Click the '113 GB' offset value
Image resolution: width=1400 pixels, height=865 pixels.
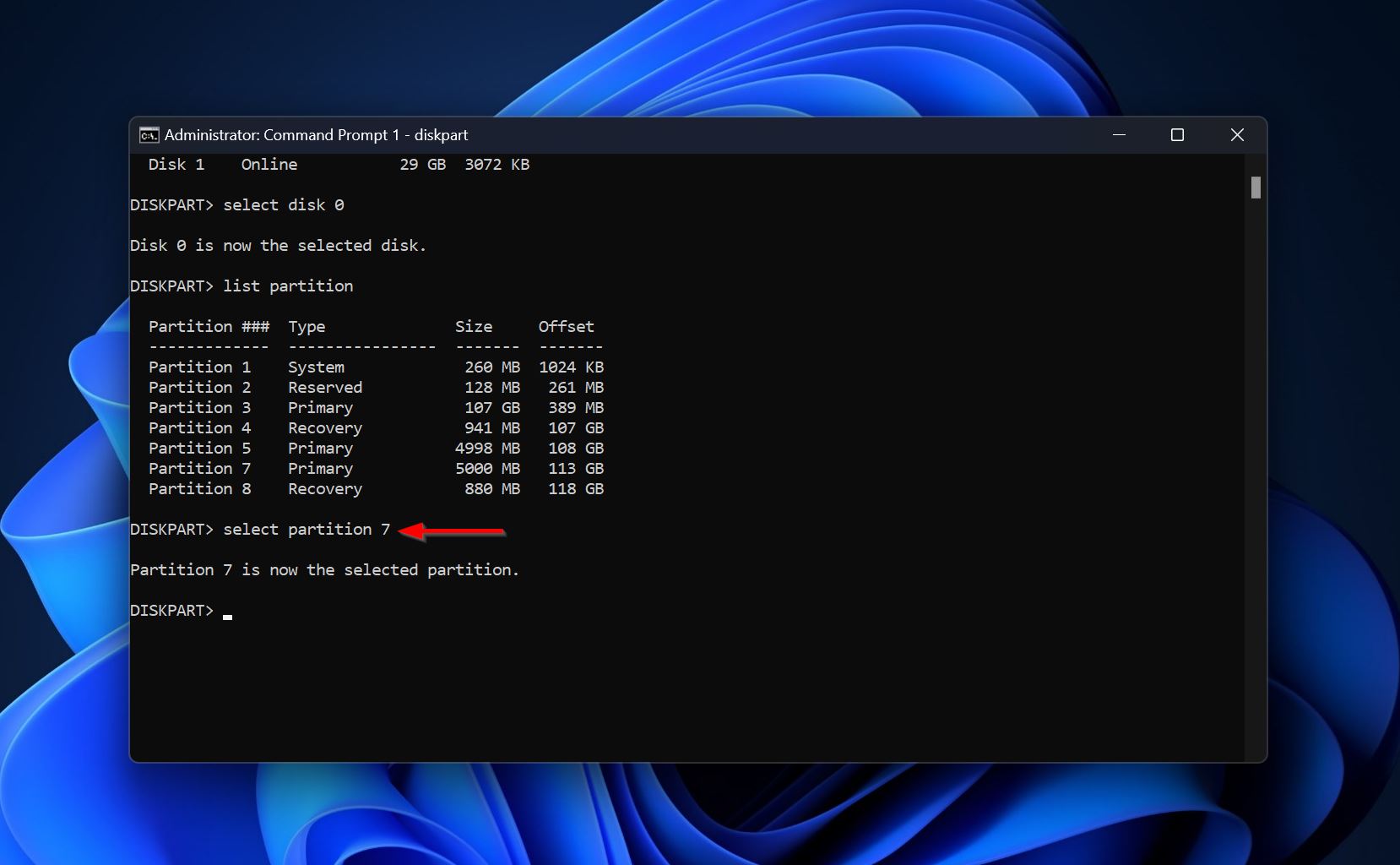pos(576,469)
